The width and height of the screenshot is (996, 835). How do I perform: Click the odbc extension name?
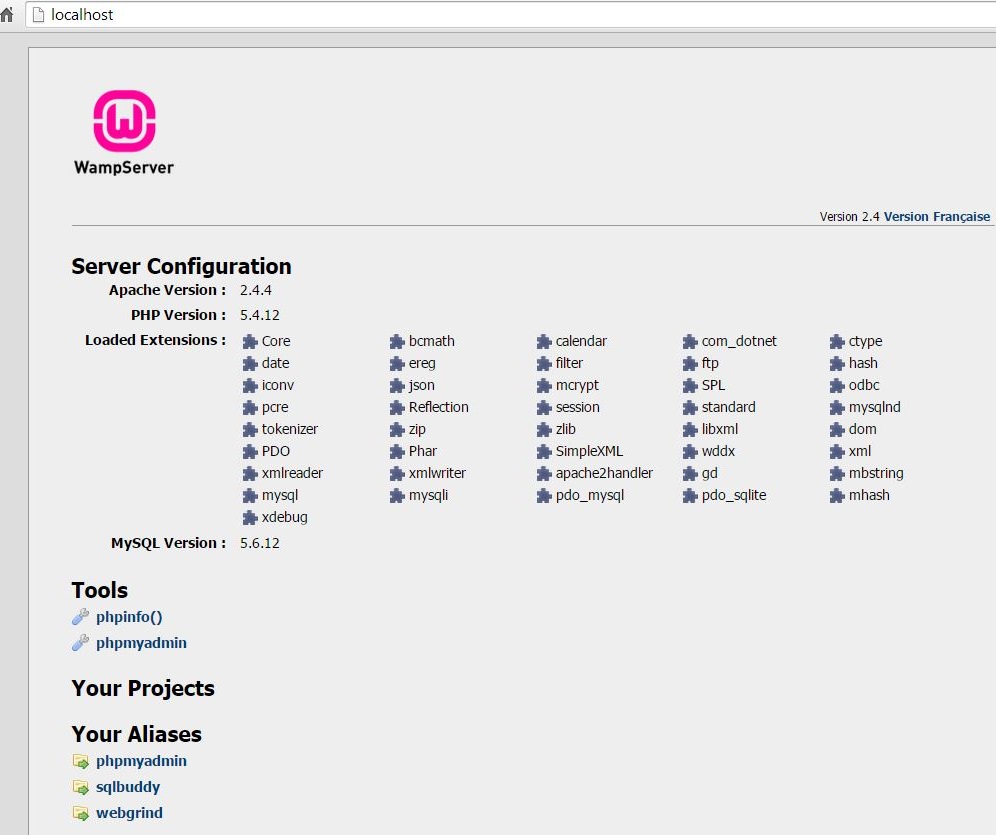coord(864,385)
